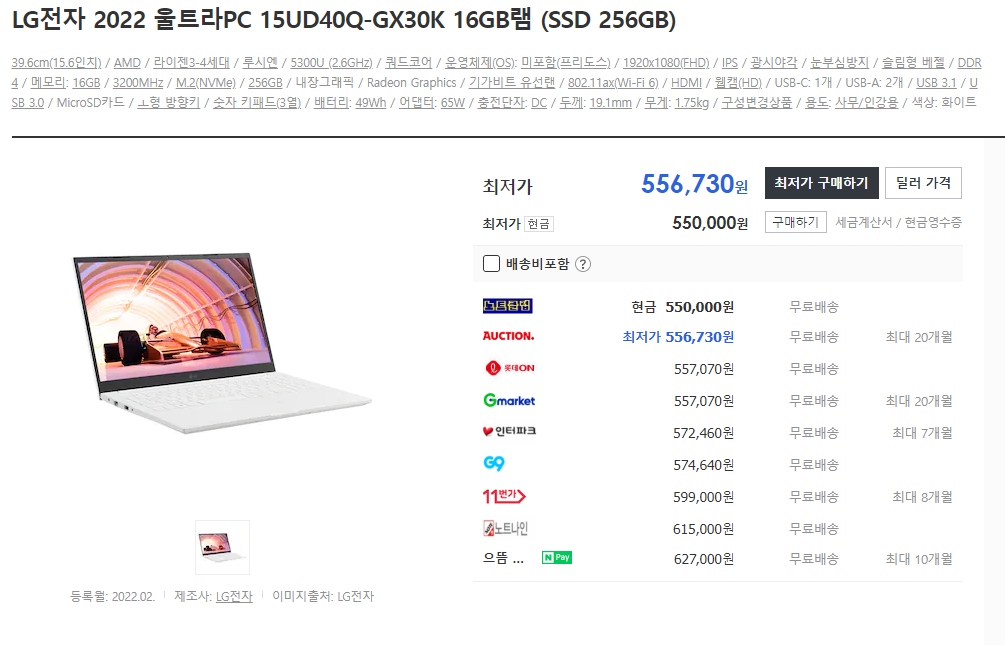Screen dimensions: 1005x645
Task: Click the question mark help icon
Action: click(583, 264)
